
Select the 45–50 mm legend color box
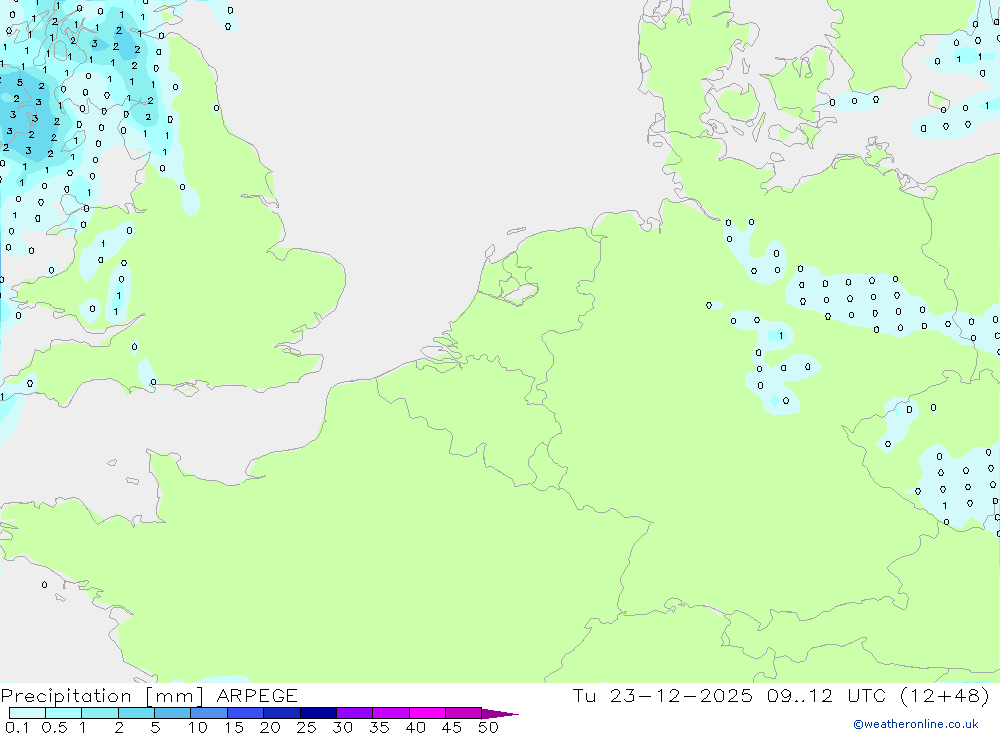(464, 713)
